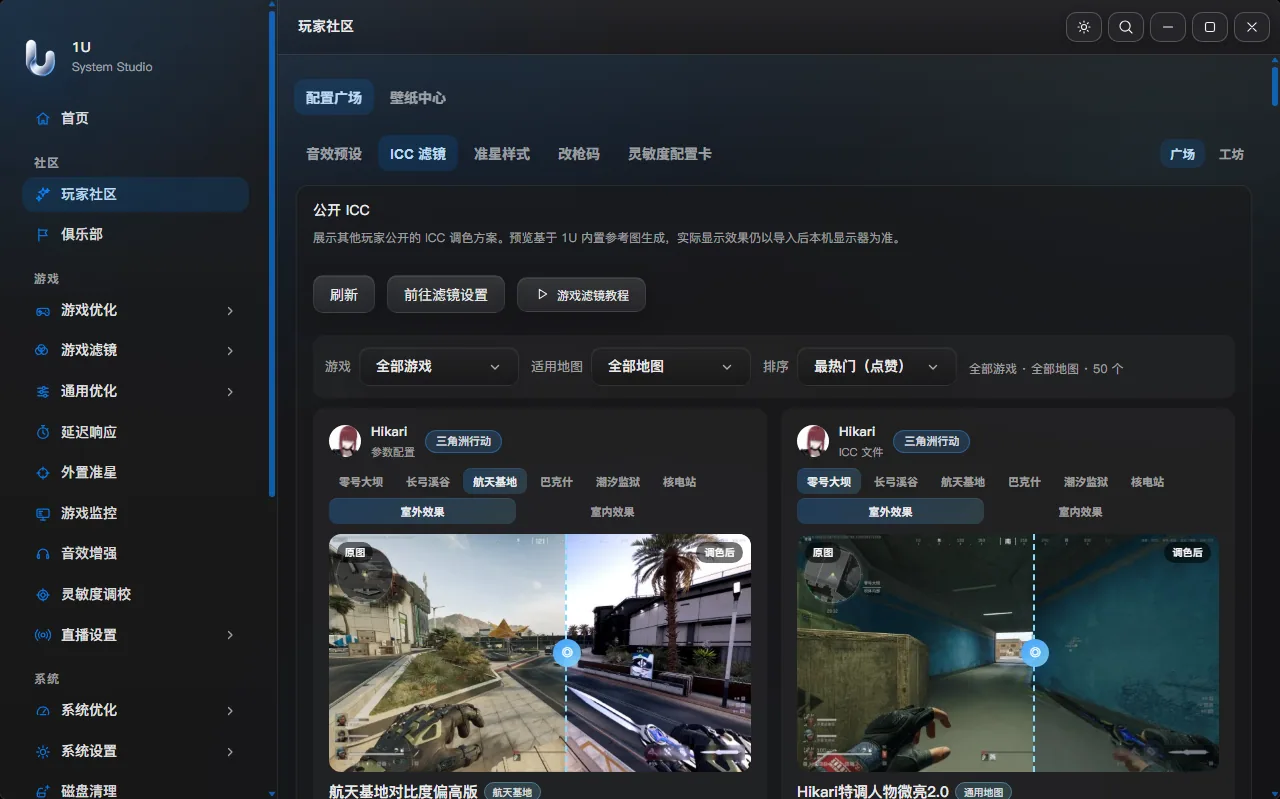Click the 游戏滤镜 sidebar icon
This screenshot has height=799, width=1280.
tap(42, 350)
